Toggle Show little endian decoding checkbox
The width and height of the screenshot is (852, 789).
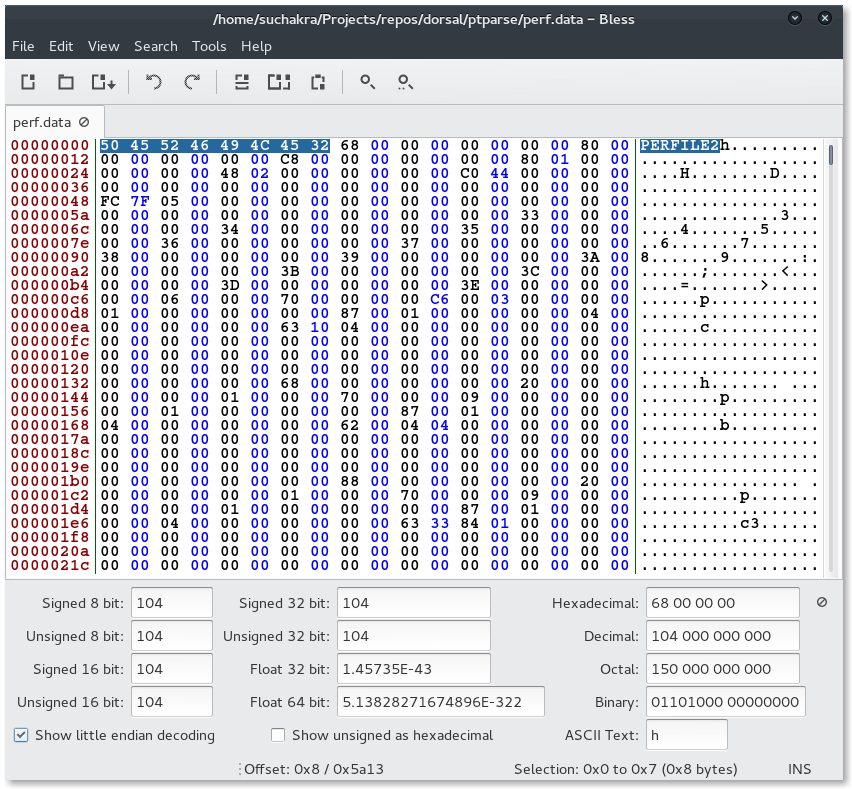(x=21, y=735)
